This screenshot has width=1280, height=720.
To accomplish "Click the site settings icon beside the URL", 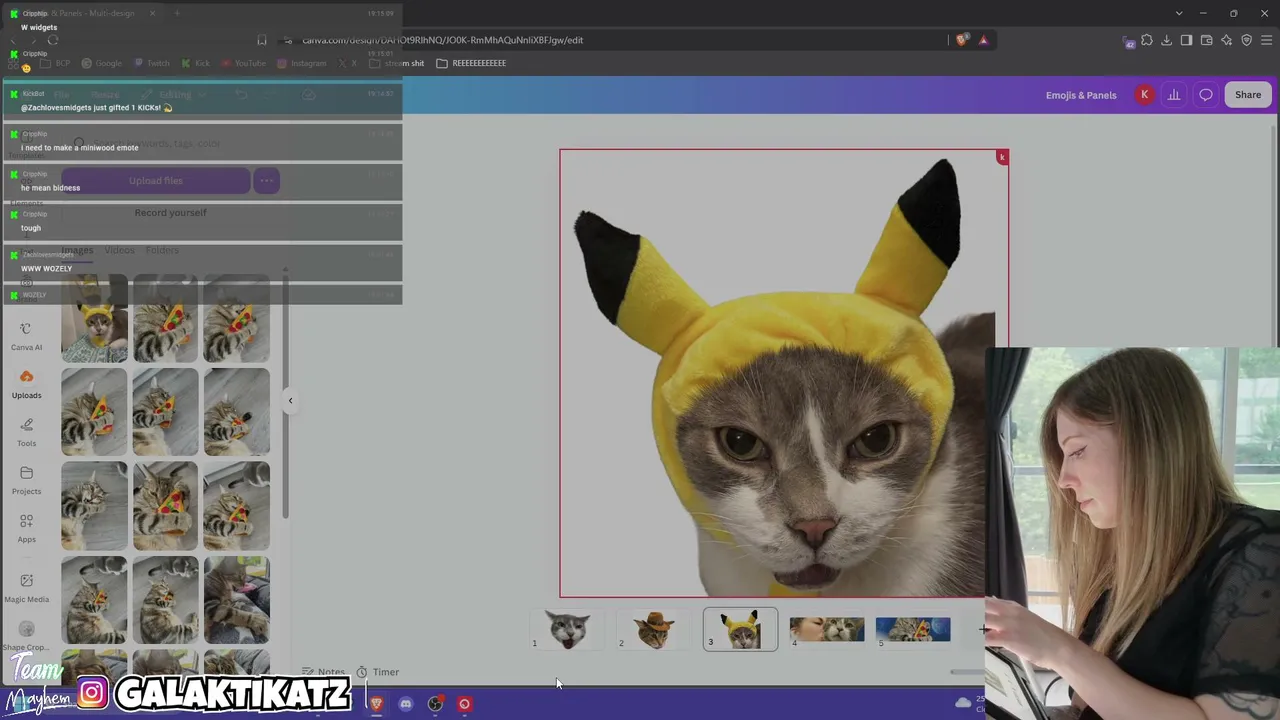I will (x=288, y=40).
